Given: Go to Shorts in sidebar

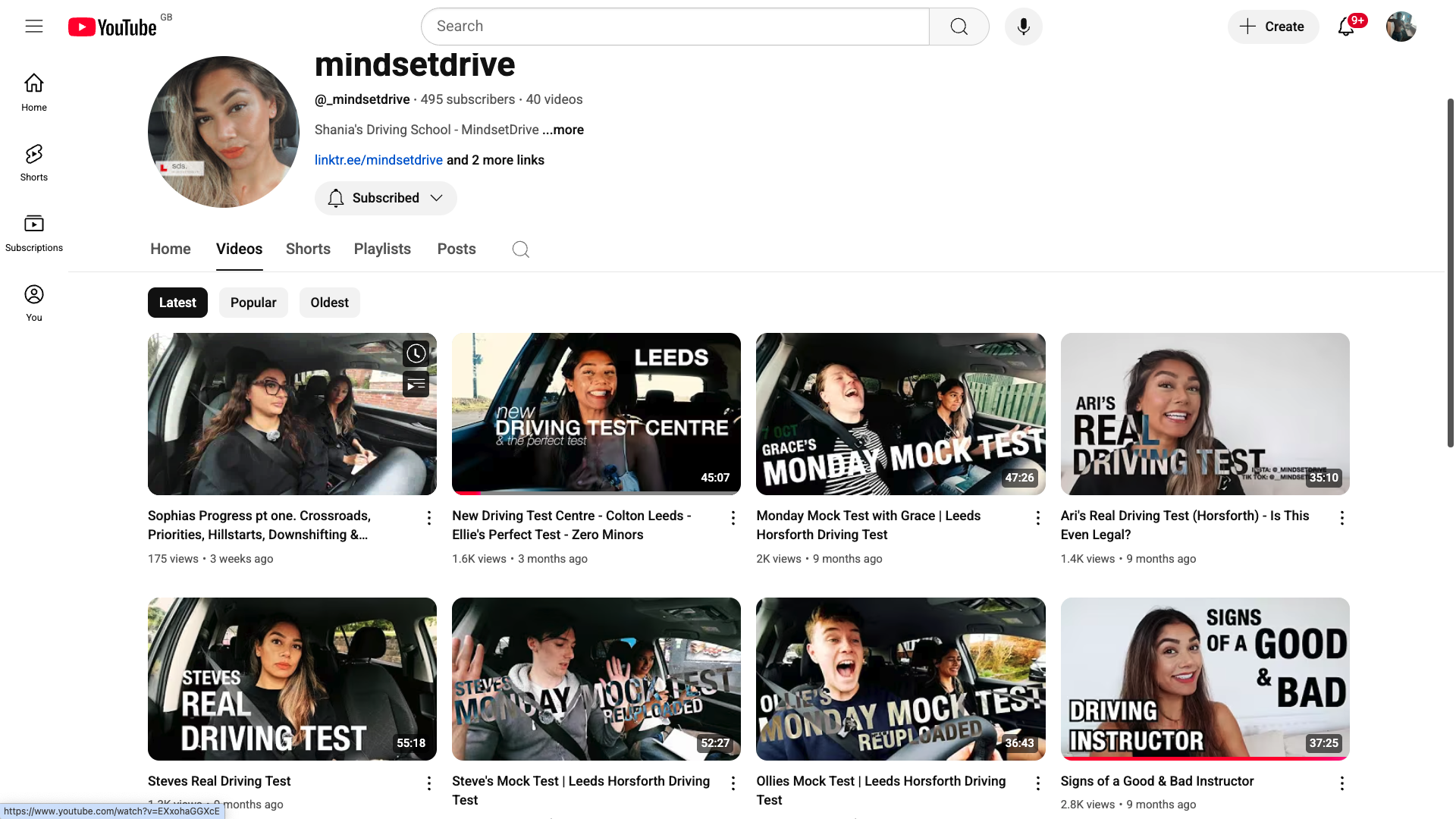Looking at the screenshot, I should 34,163.
